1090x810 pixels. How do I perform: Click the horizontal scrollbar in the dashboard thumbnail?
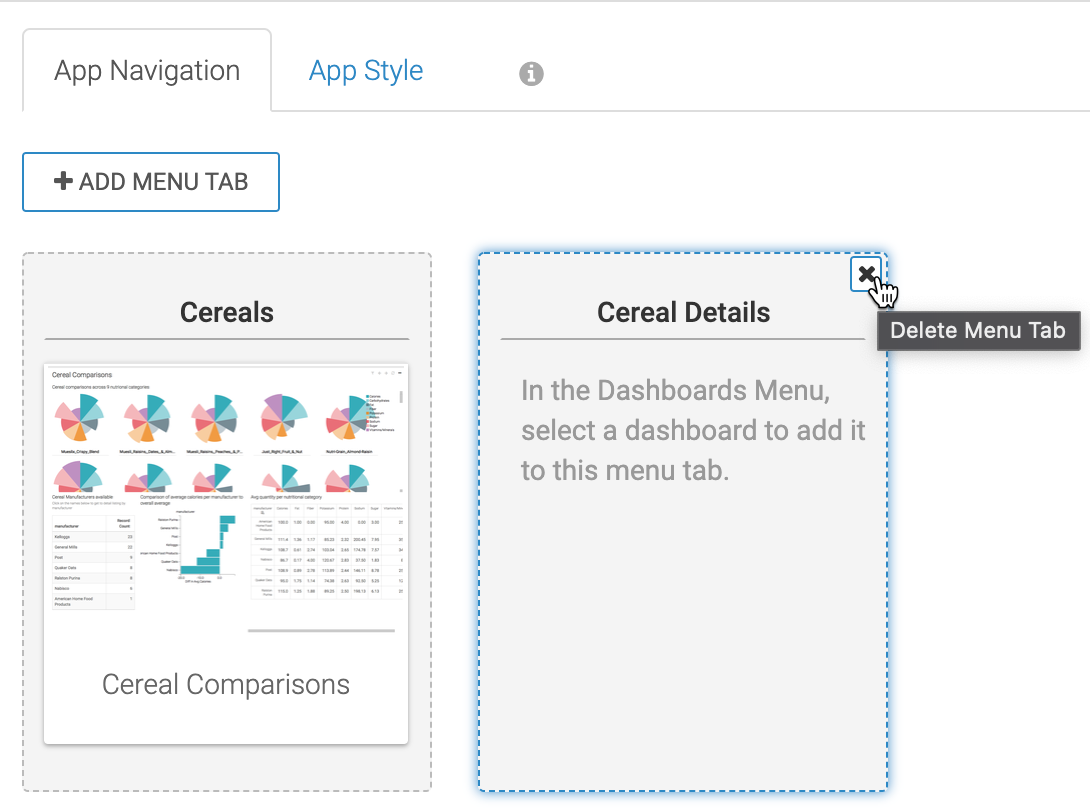321,631
